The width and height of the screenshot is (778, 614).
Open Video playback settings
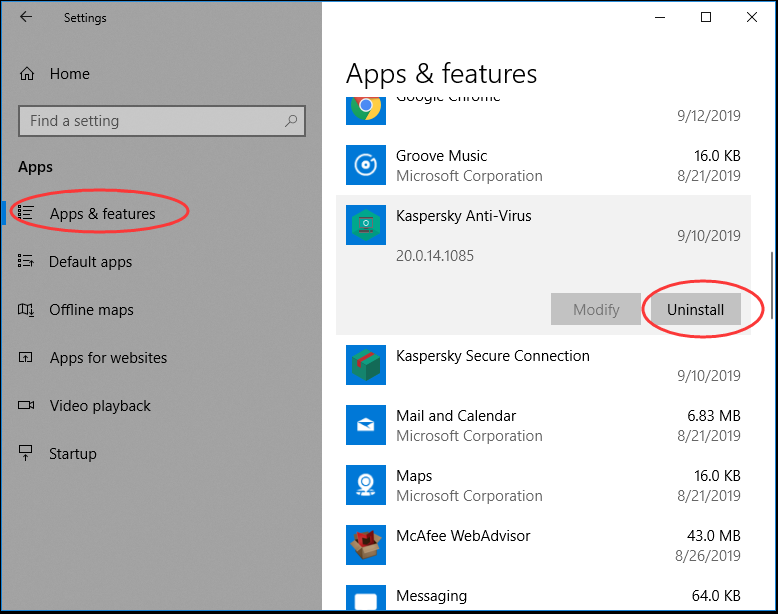(100, 406)
